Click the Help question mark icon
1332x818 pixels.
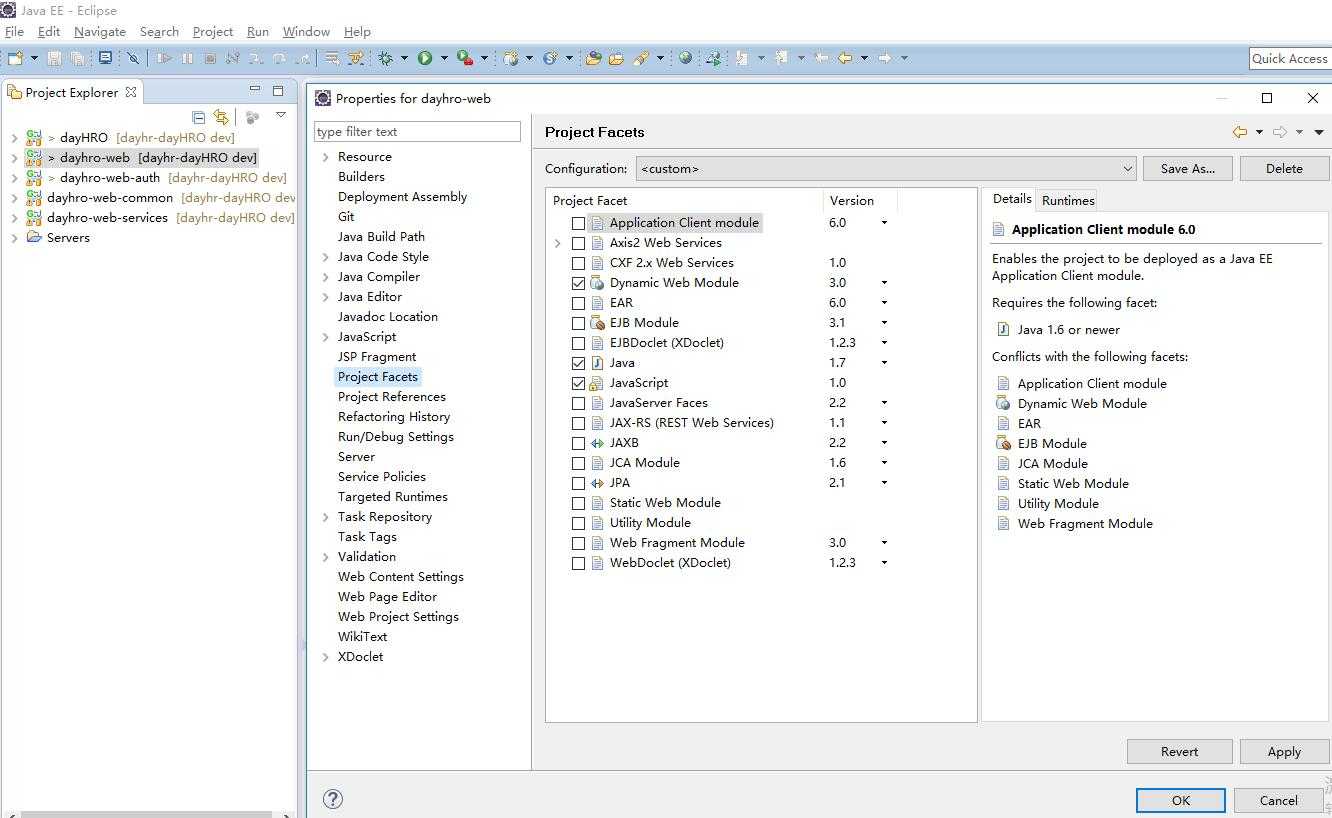[333, 798]
